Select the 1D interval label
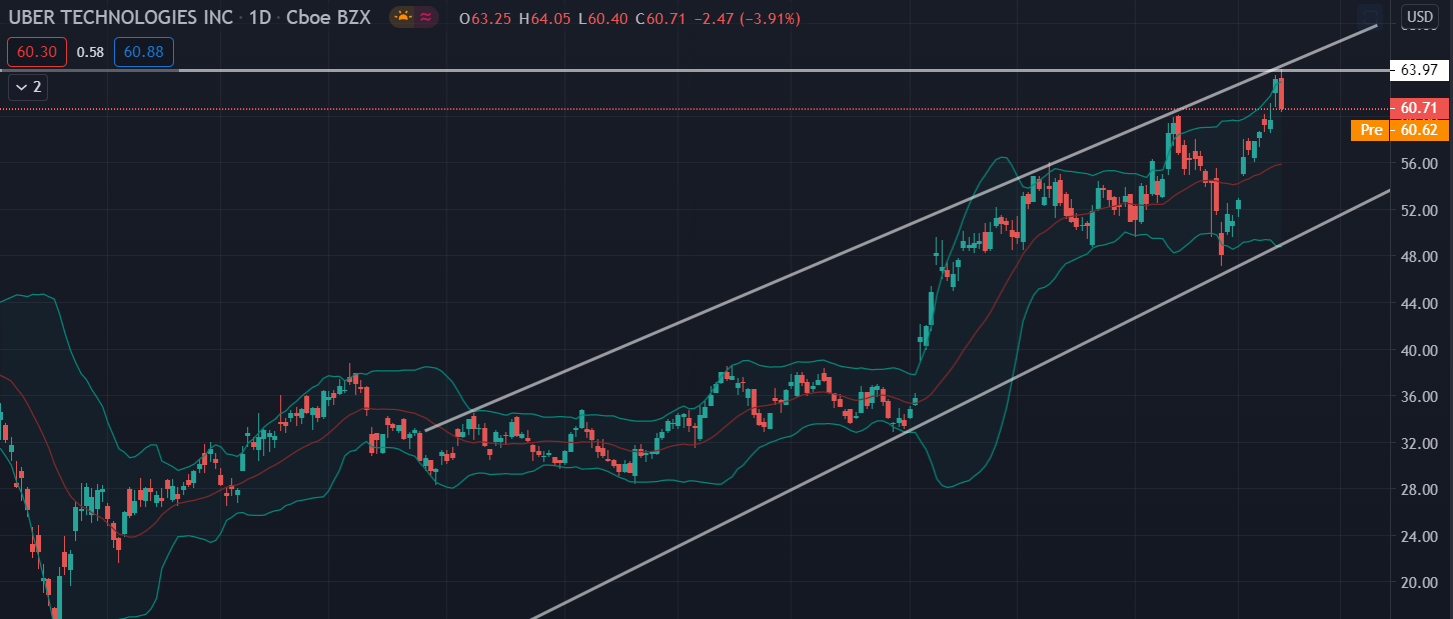Screen dimensions: 1453x619 click(x=259, y=18)
